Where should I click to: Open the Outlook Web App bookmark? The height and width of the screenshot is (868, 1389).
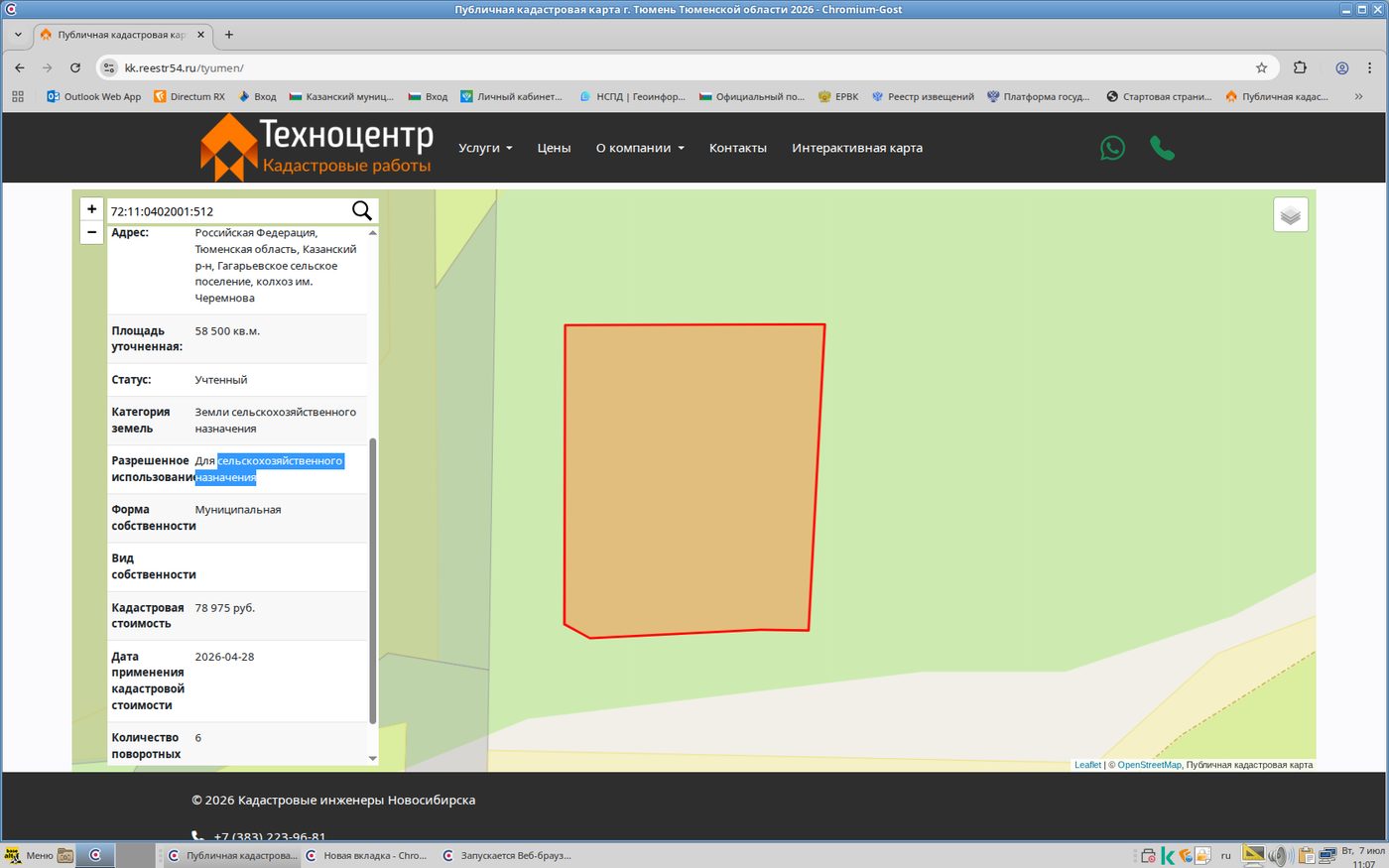[94, 96]
